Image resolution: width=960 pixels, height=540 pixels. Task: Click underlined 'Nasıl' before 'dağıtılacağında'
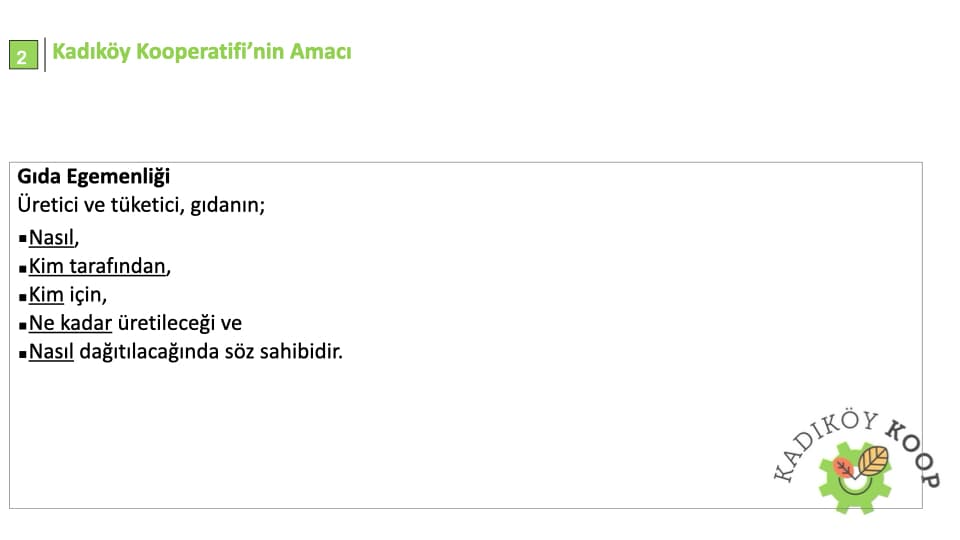pos(51,352)
